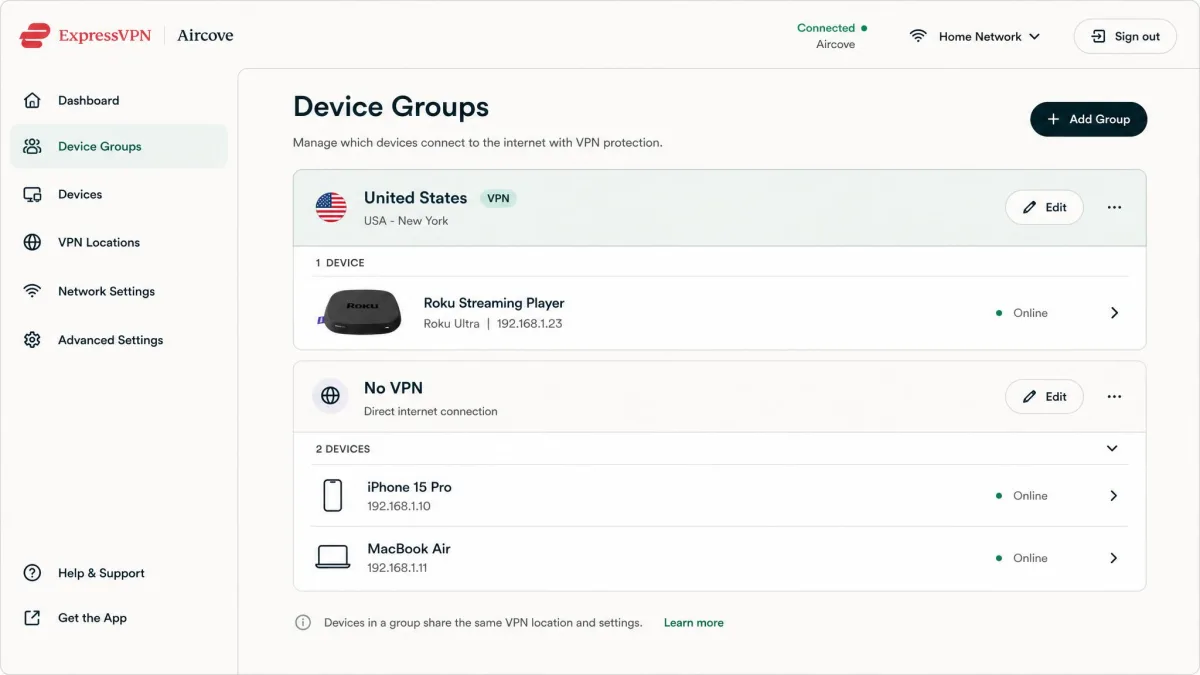Click the Connected Aircove status

click(x=833, y=36)
